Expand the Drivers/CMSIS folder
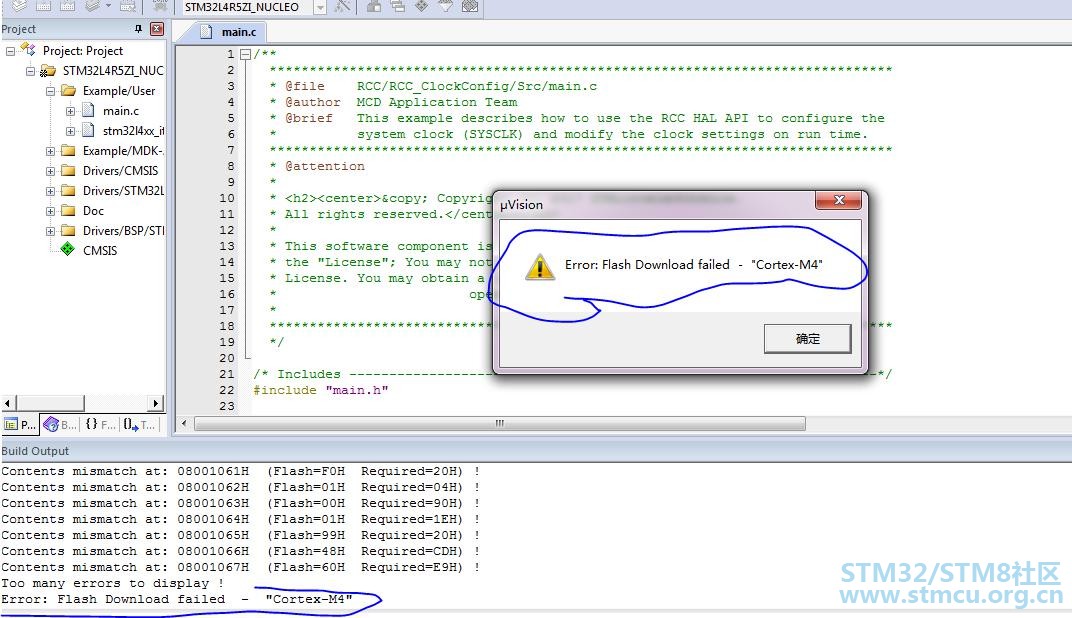This screenshot has width=1072, height=618. (50, 171)
